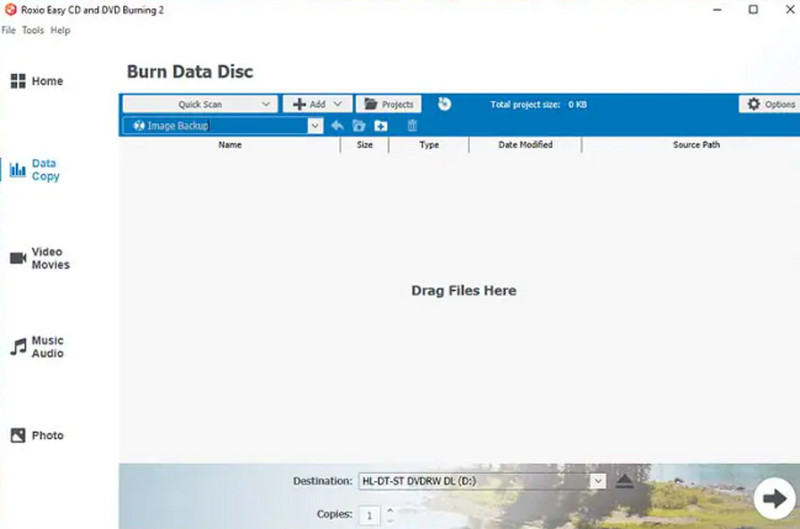Click the disc info icon beside Projects
Screen dimensions: 800x529
[x=444, y=103]
